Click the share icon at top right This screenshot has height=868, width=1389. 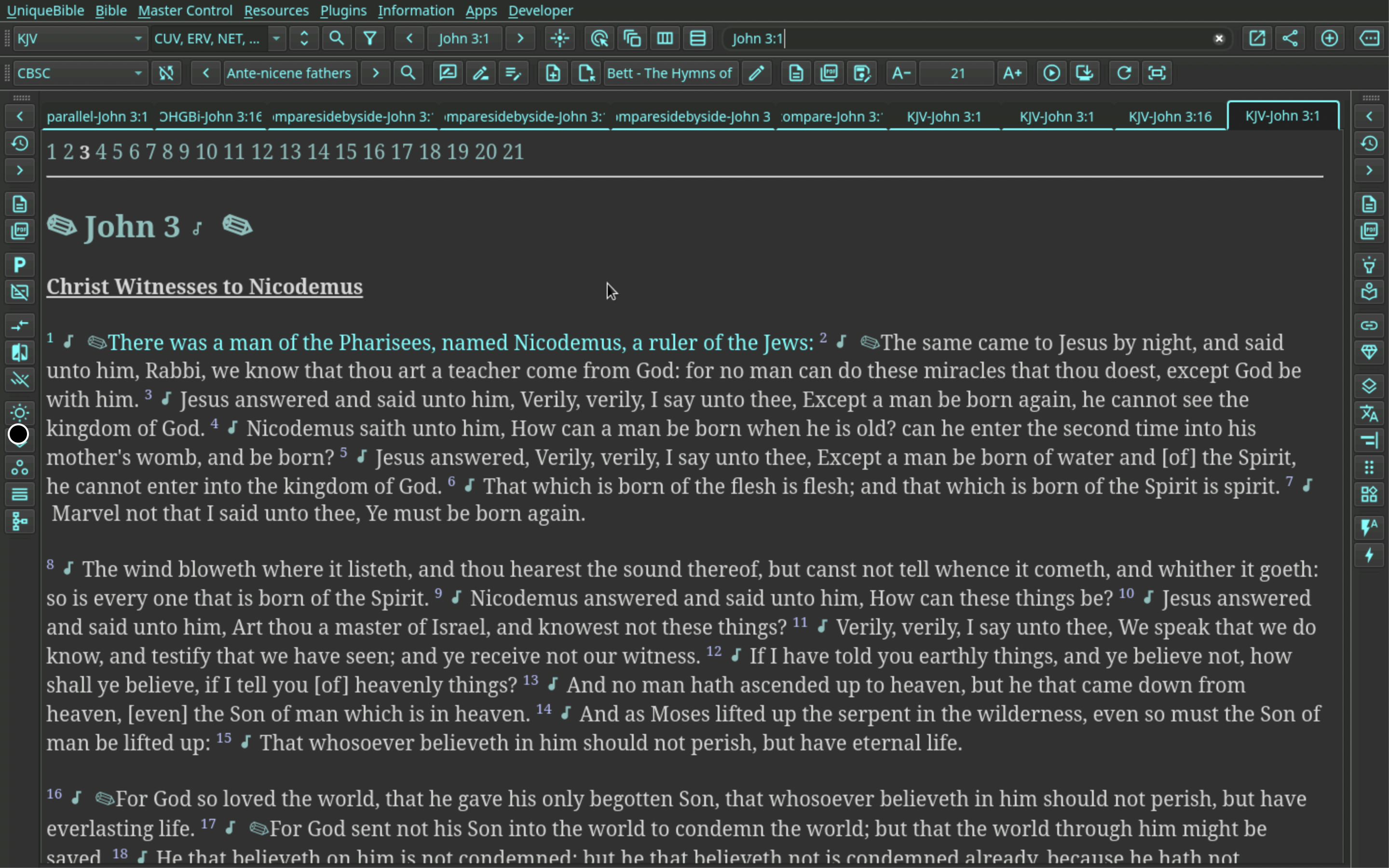[1290, 39]
